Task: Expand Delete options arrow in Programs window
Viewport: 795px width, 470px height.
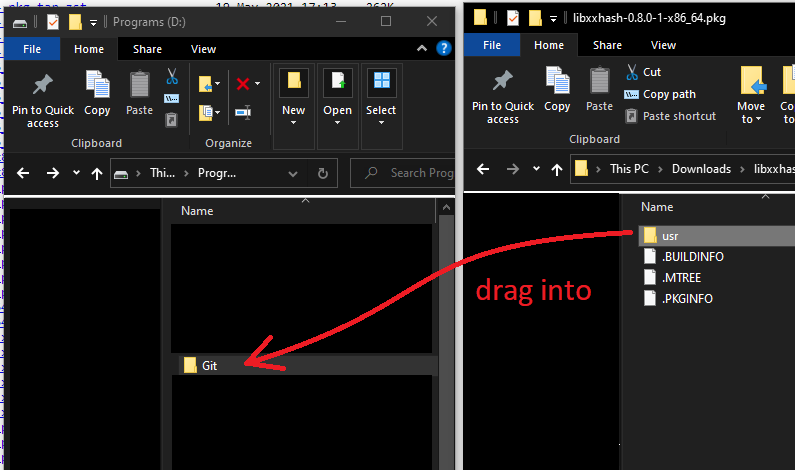Action: [258, 84]
